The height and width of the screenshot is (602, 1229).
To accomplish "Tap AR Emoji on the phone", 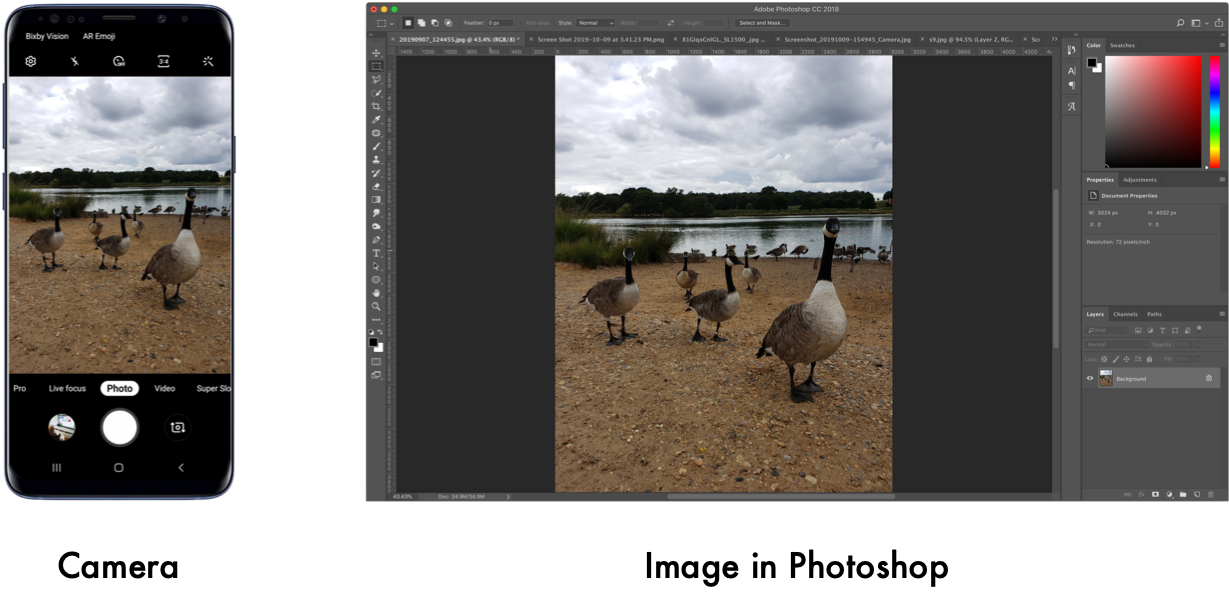I will pos(99,36).
